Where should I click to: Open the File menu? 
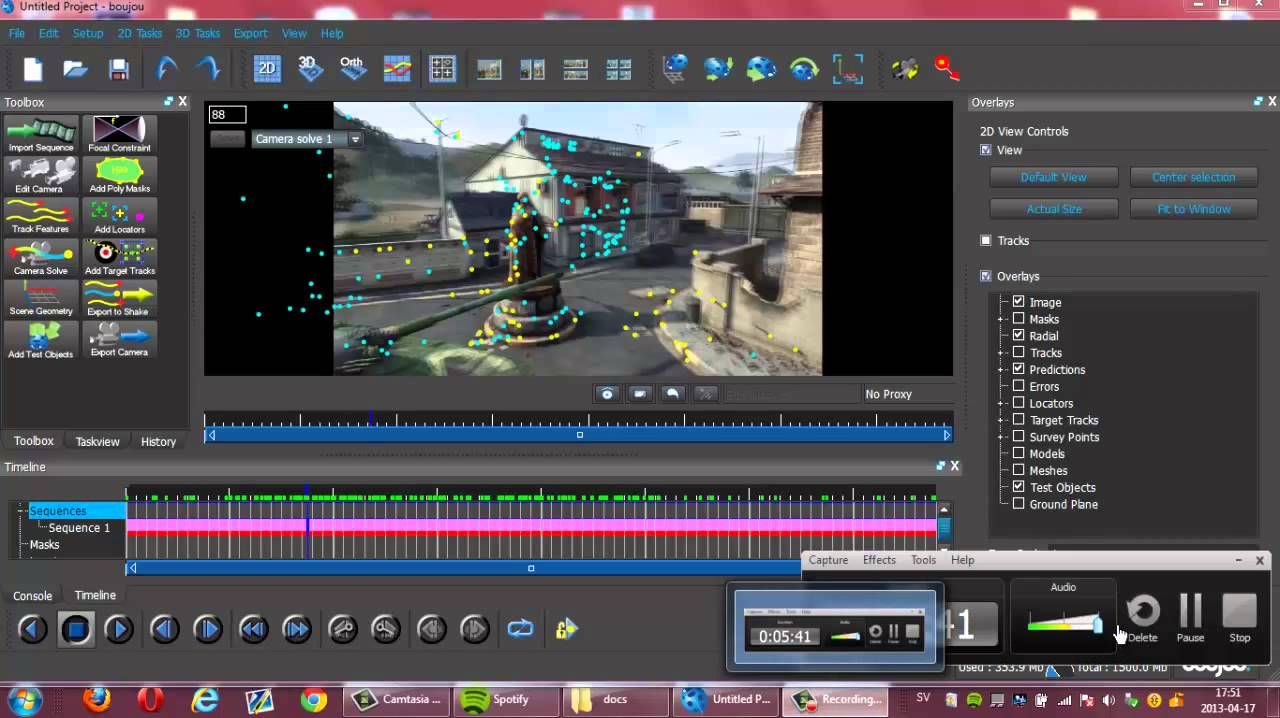[17, 33]
